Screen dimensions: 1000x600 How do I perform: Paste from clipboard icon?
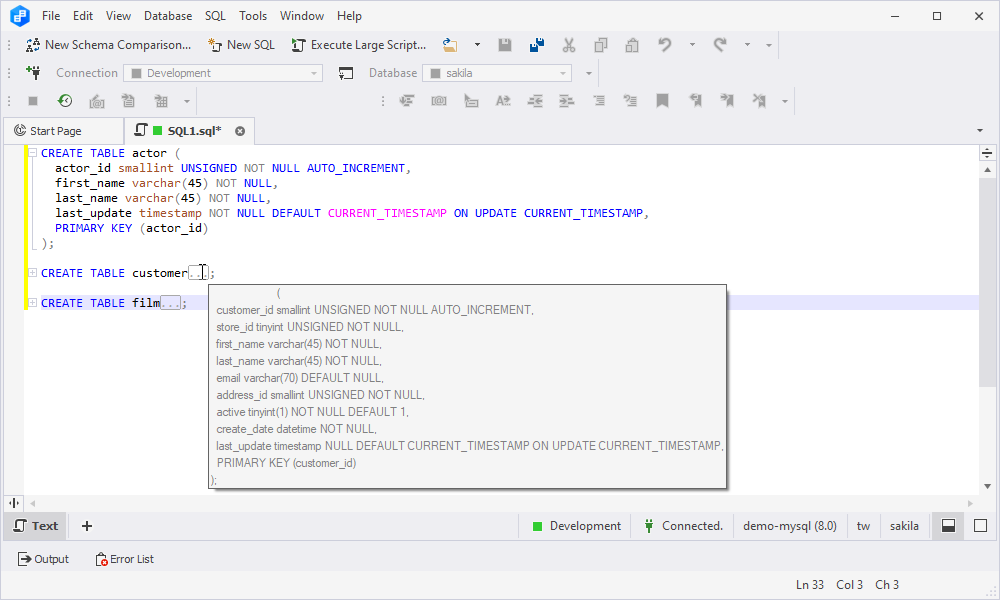632,45
